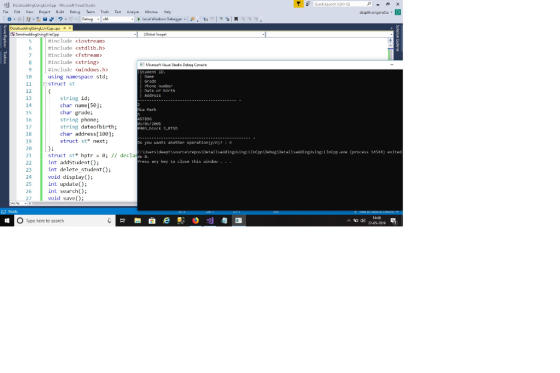This screenshot has width=560, height=373.
Task: Open the Windows Start menu
Action: pos(7,221)
